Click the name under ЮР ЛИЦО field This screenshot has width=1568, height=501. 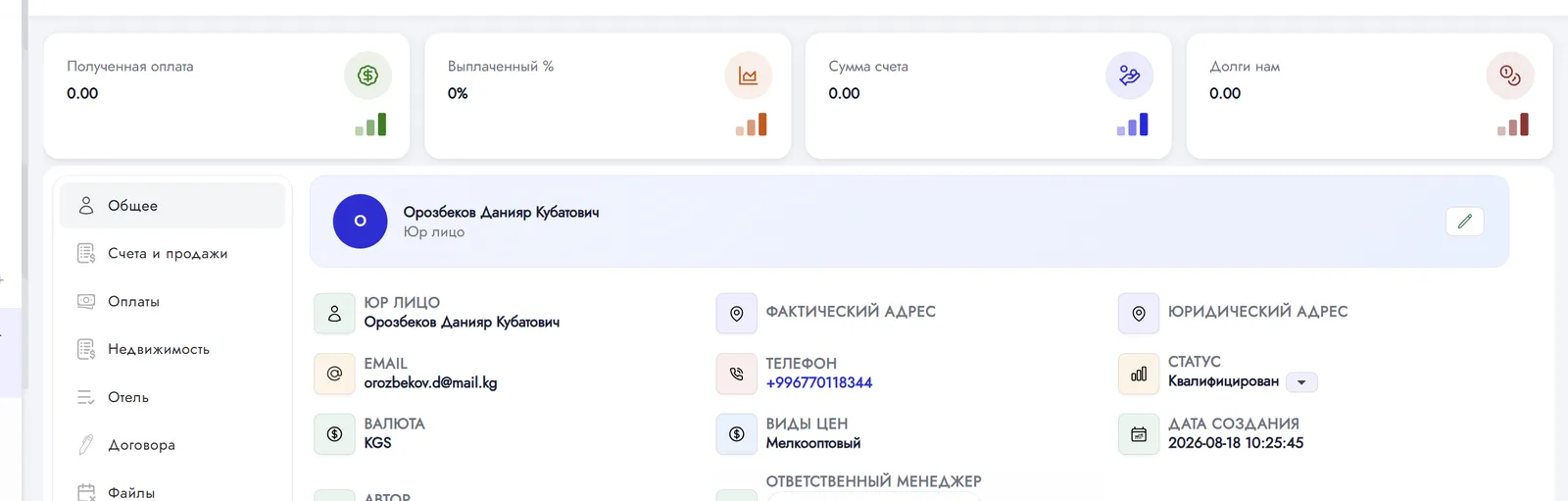point(462,323)
